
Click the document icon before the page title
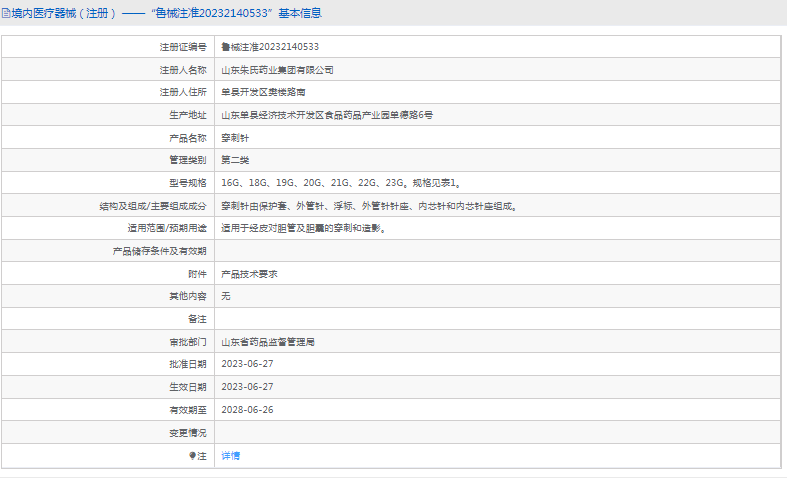(x=6, y=14)
